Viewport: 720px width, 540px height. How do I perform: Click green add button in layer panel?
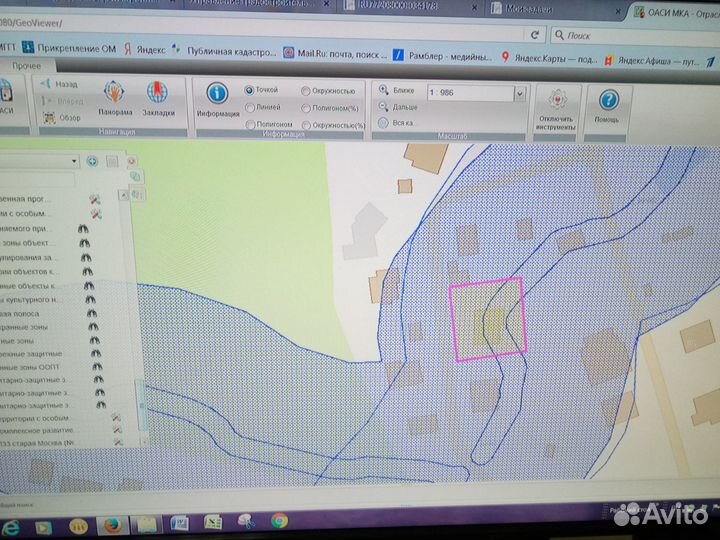92,160
